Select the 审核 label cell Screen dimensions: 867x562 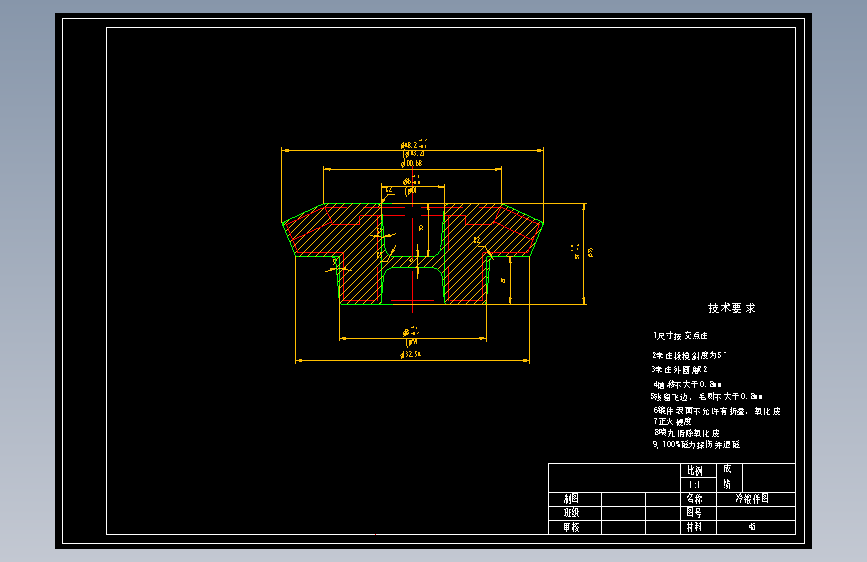coord(575,527)
